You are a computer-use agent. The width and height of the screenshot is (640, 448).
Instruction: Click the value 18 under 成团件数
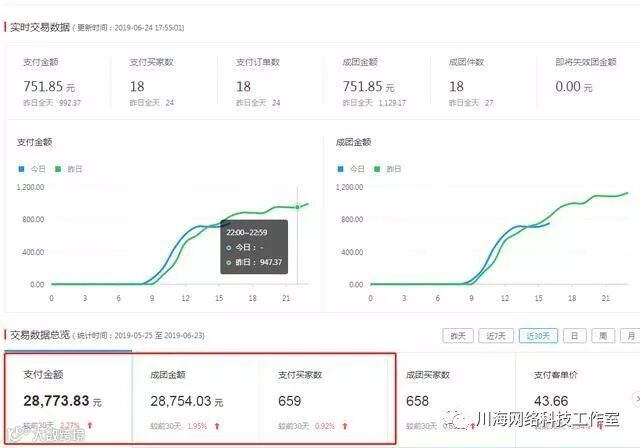456,86
